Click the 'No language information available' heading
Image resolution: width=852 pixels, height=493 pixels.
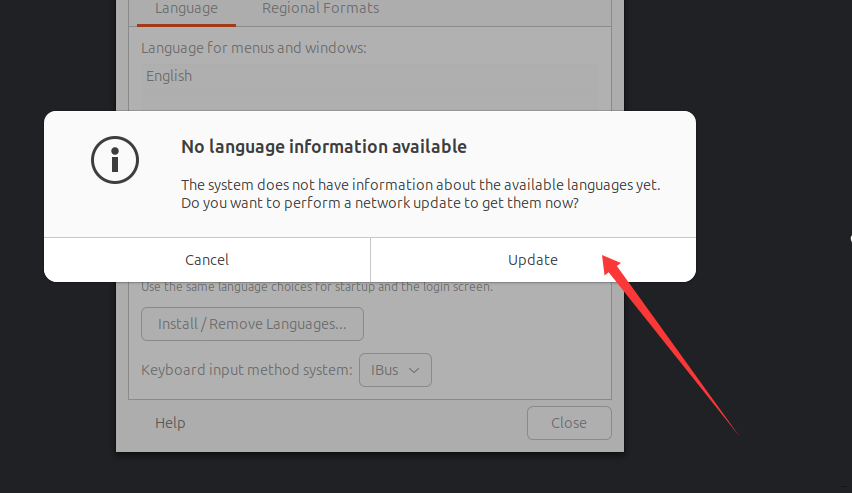pyautogui.click(x=323, y=147)
